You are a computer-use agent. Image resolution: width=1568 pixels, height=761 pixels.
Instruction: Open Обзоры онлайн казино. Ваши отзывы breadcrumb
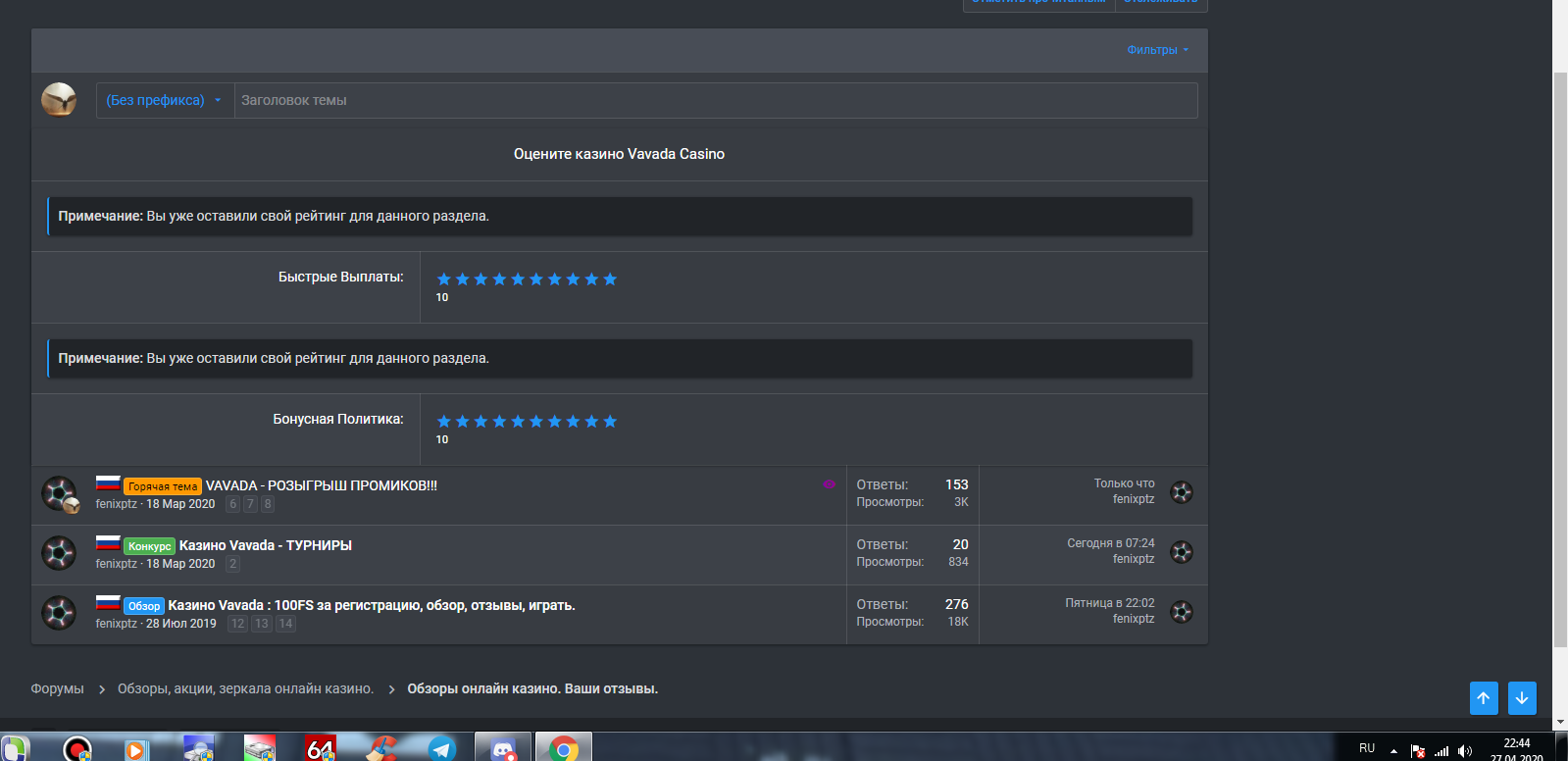click(532, 688)
